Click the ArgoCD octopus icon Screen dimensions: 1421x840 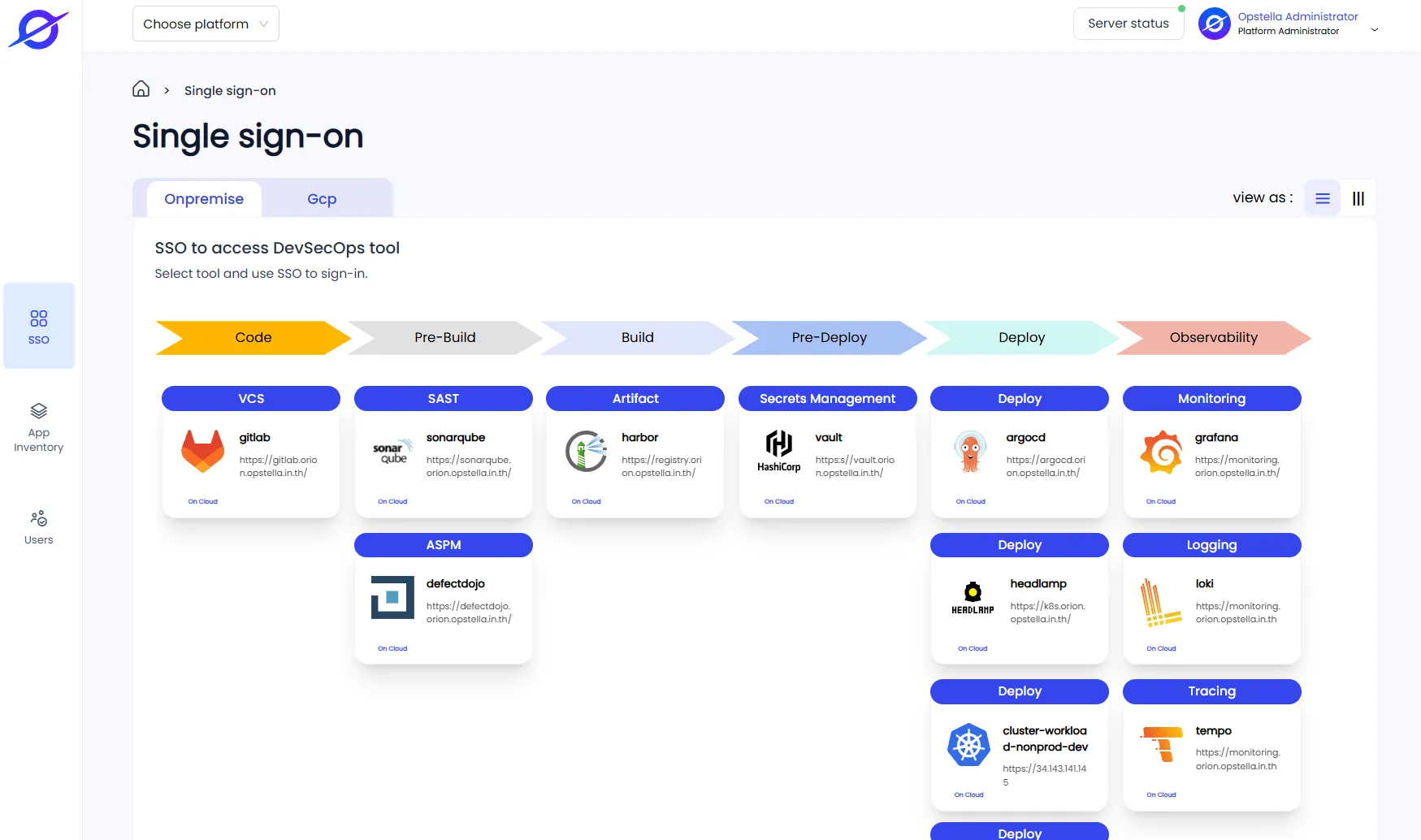970,452
